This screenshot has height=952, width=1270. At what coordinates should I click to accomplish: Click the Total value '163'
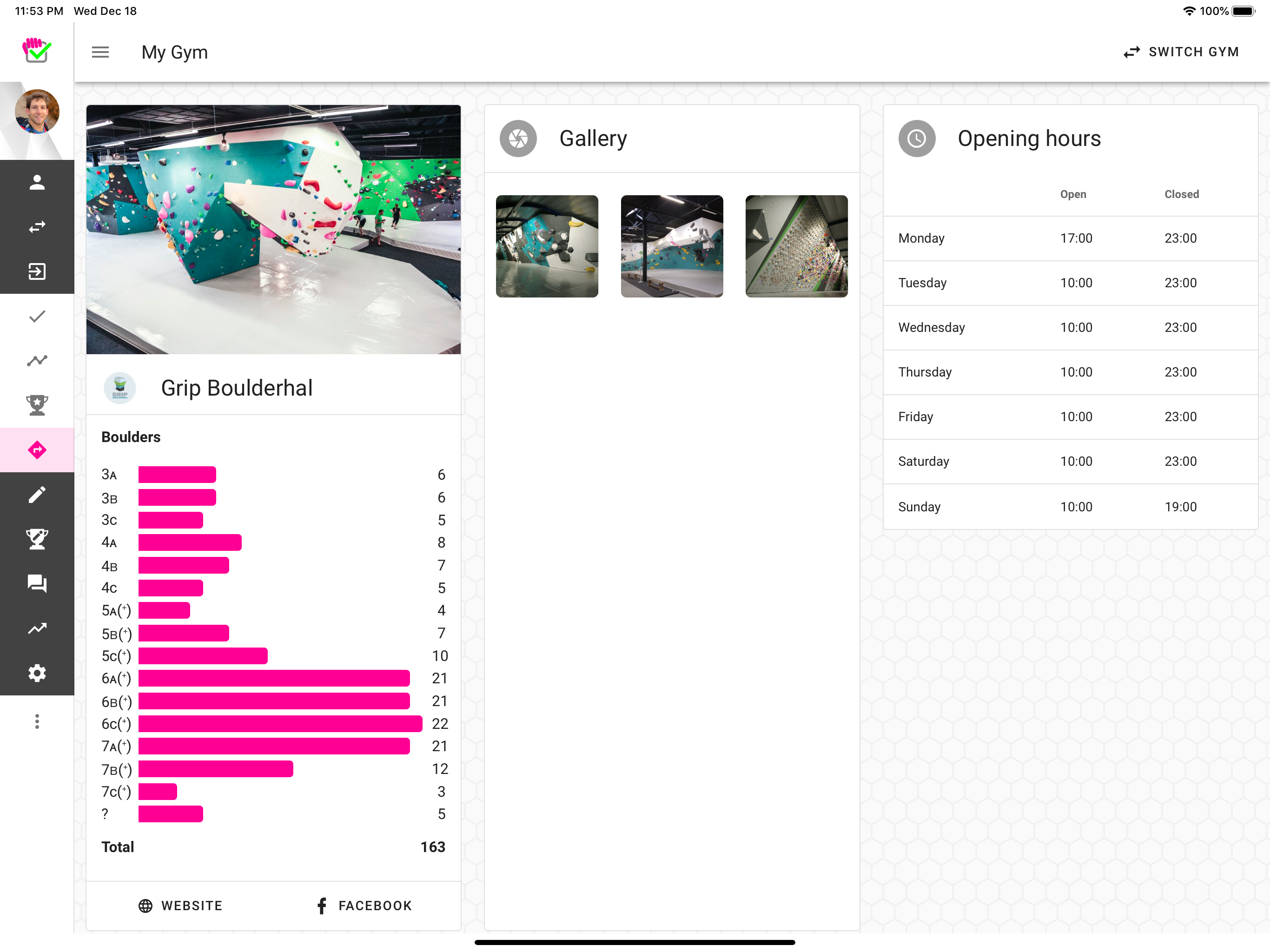coord(433,847)
